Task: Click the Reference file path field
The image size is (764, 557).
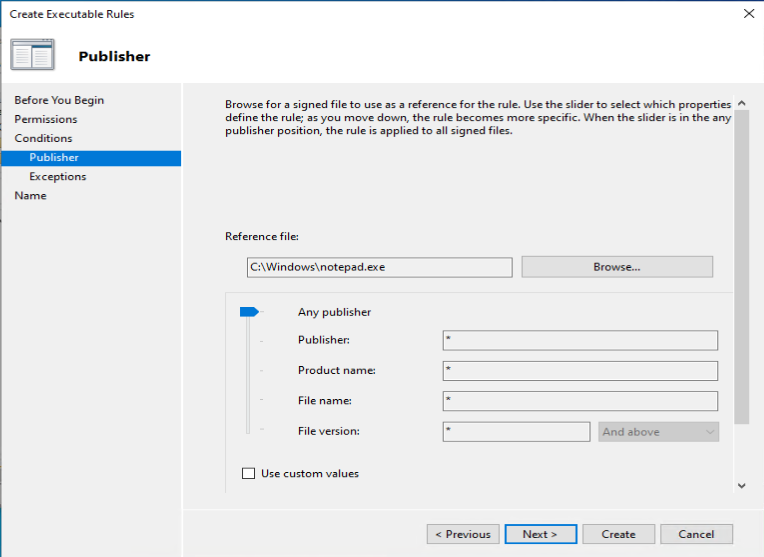Action: (x=380, y=267)
